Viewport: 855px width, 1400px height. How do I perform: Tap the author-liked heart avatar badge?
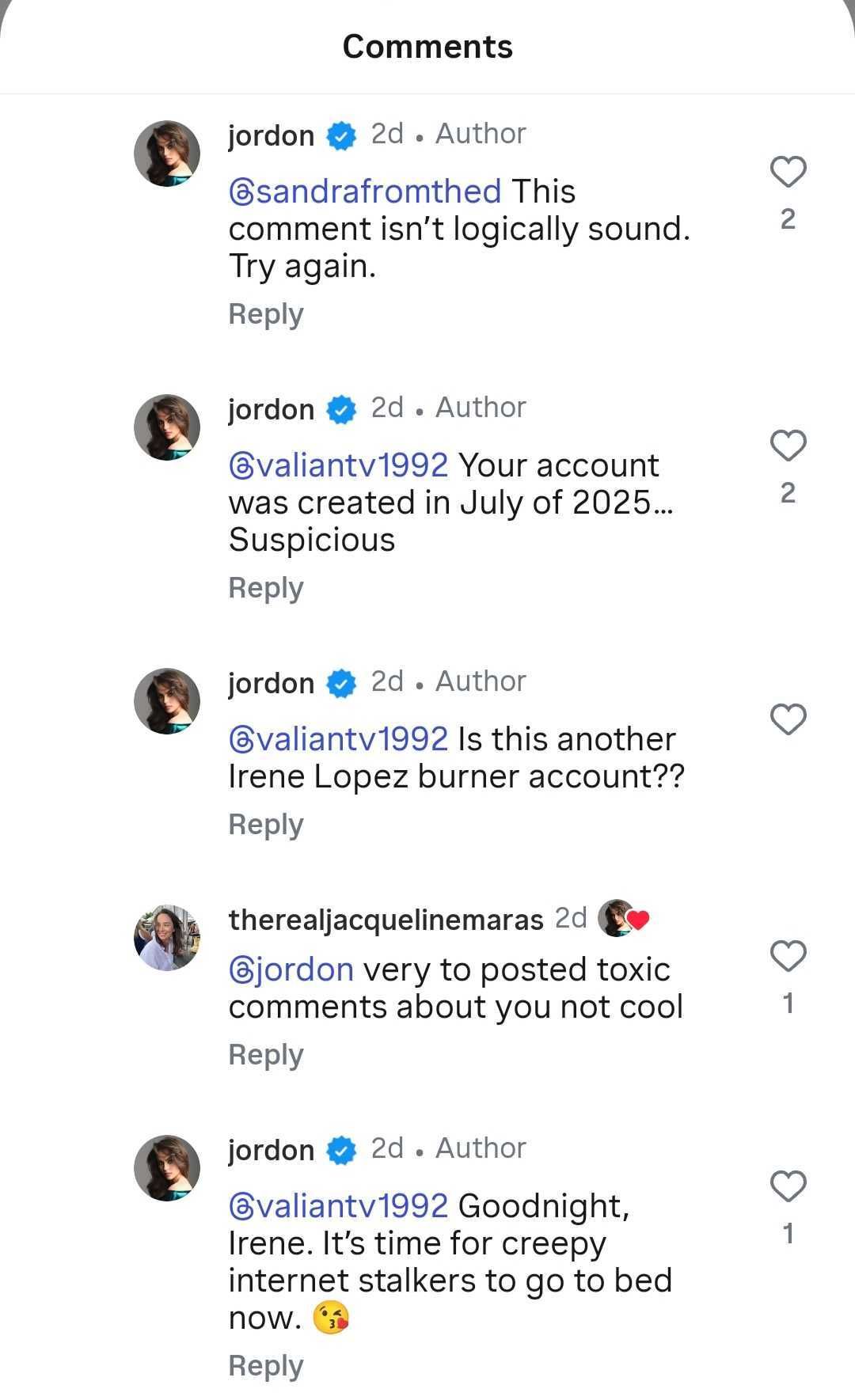click(x=623, y=919)
